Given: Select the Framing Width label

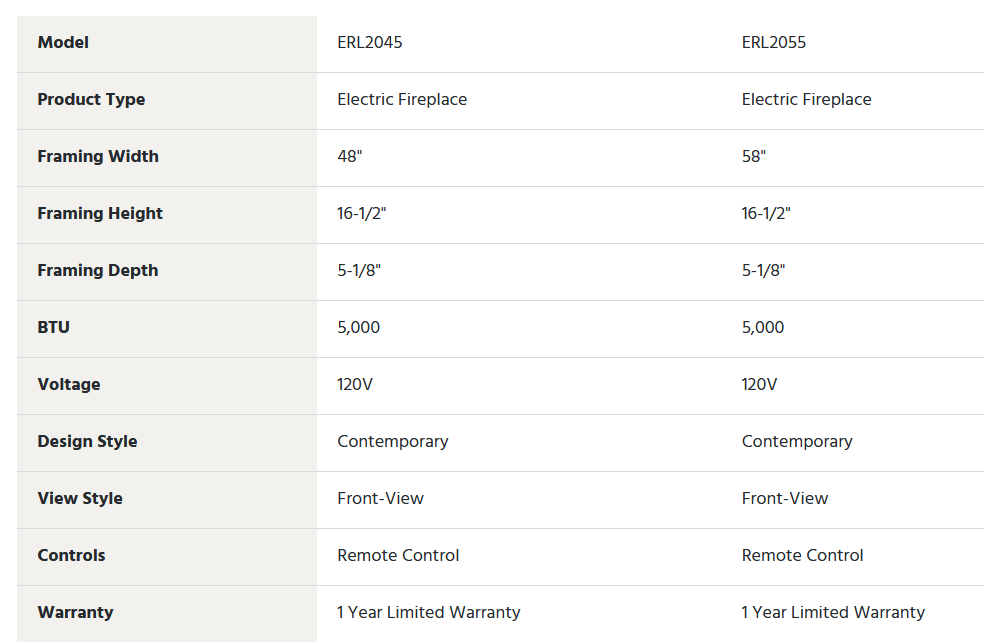Looking at the screenshot, I should (98, 156).
